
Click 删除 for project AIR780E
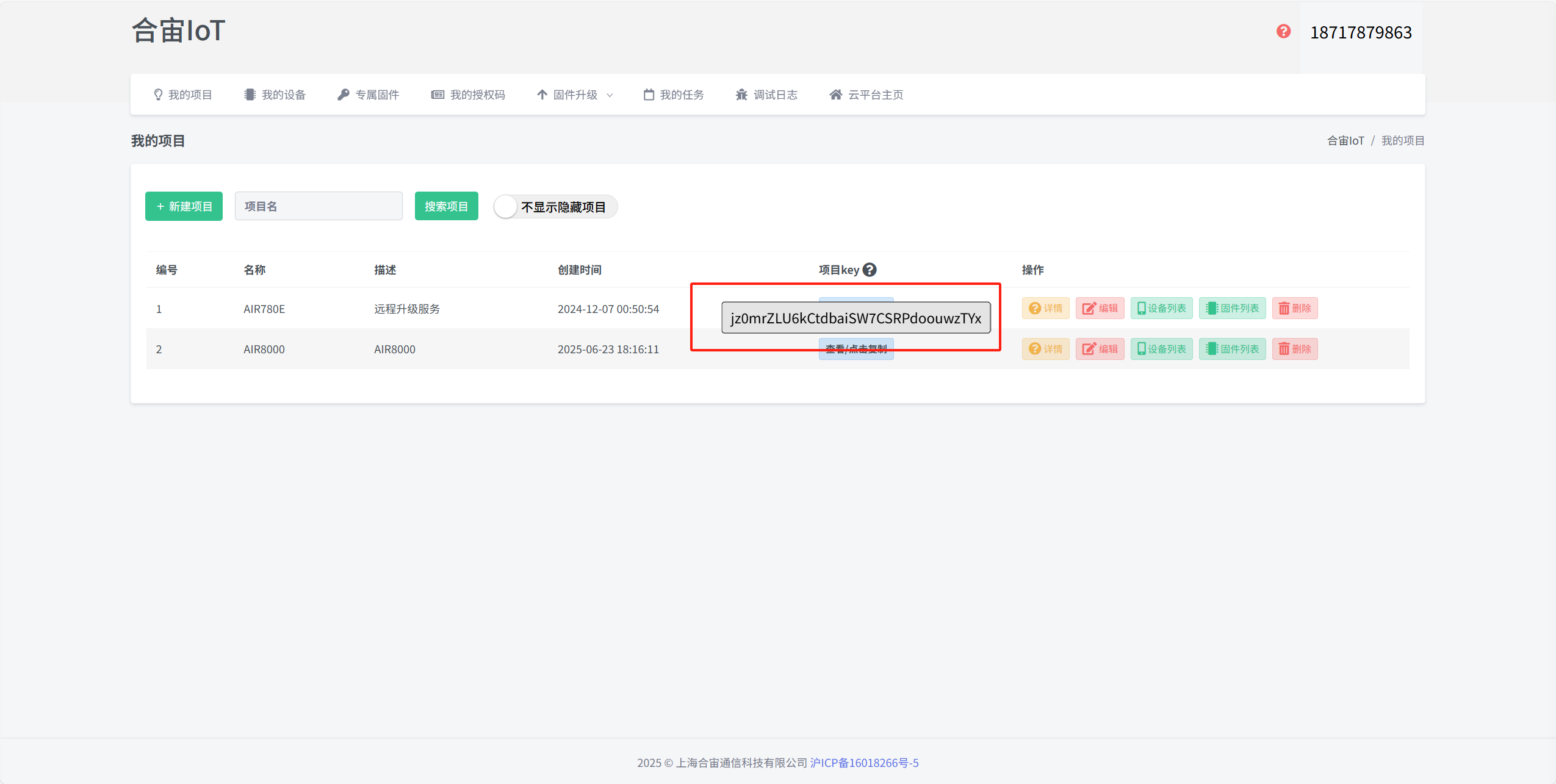1295,308
